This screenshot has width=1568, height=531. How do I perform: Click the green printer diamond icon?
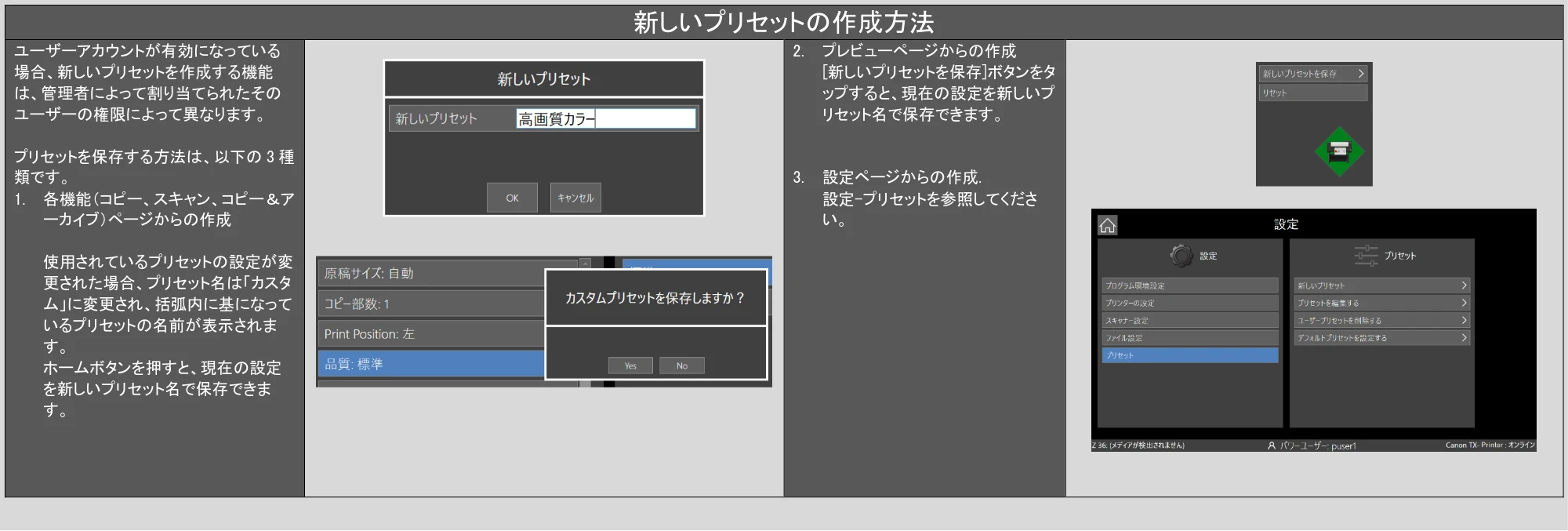[1340, 151]
